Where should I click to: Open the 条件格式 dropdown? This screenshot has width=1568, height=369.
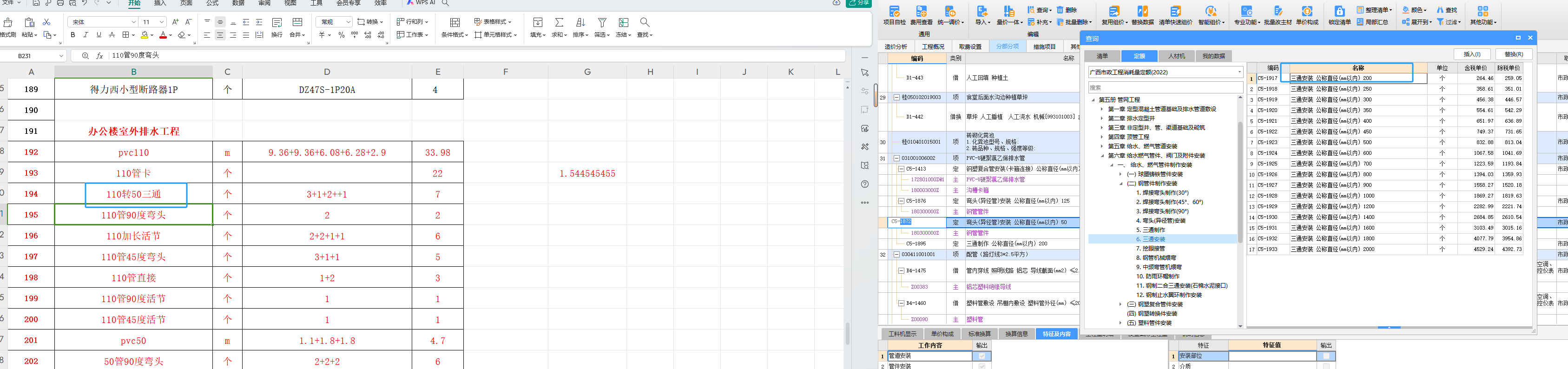tap(455, 35)
